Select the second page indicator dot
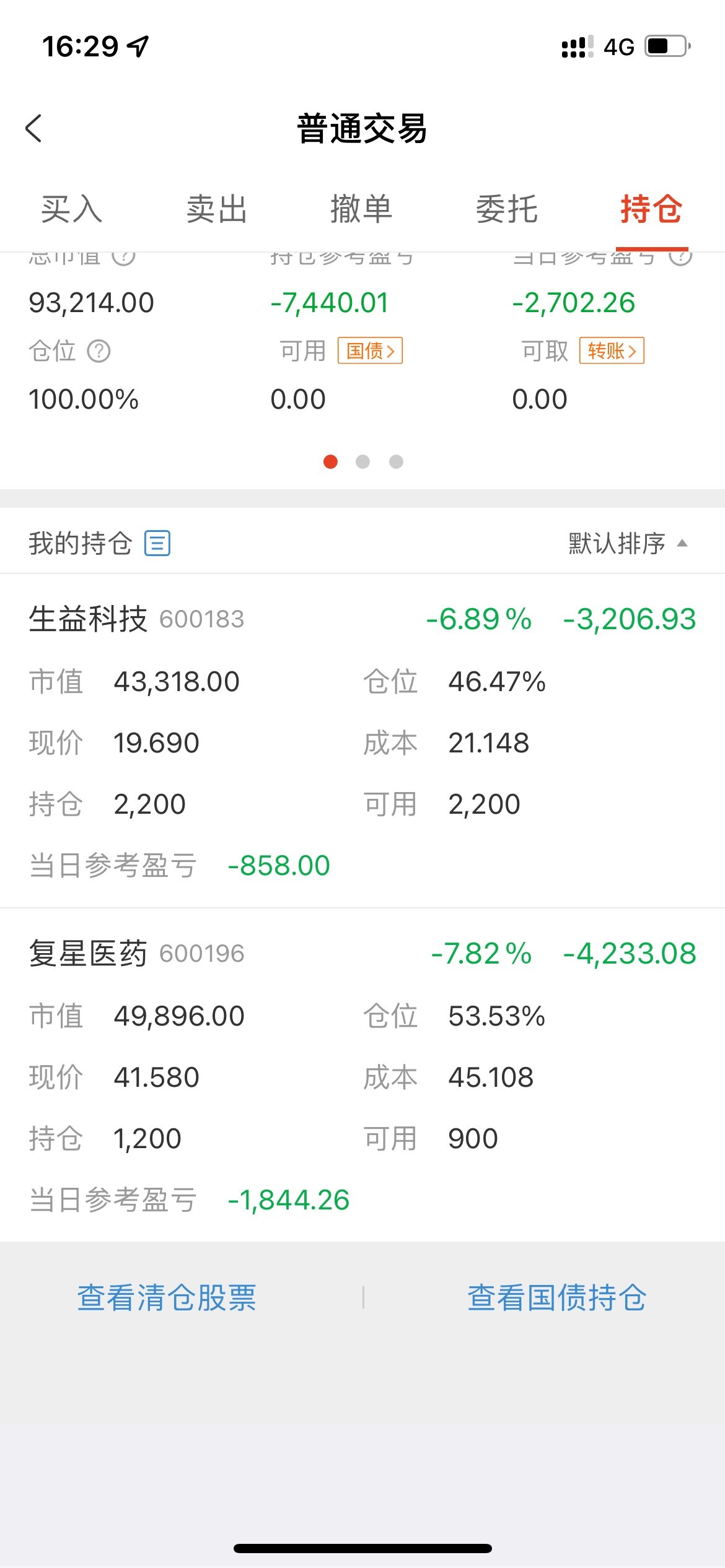 click(x=363, y=461)
